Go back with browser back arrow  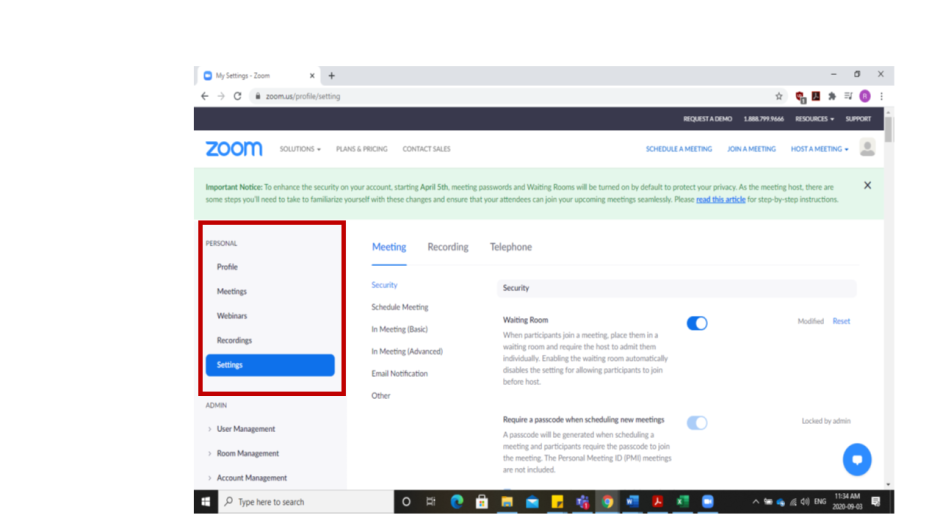[x=205, y=96]
